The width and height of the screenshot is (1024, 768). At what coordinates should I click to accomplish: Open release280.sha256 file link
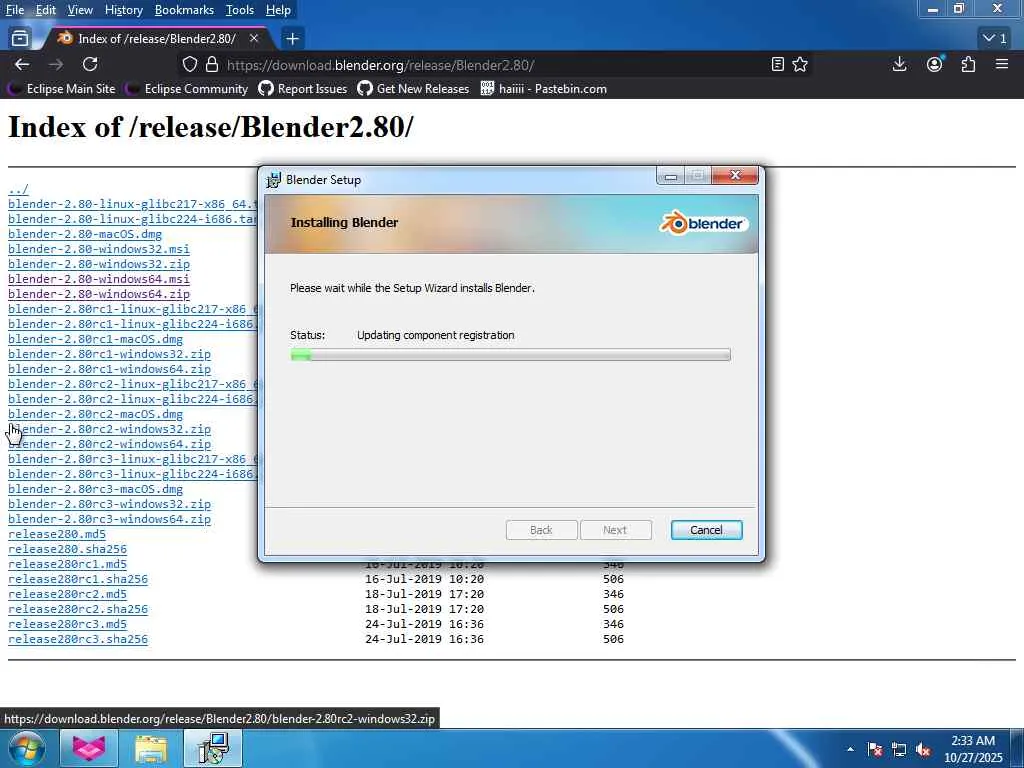coord(67,549)
